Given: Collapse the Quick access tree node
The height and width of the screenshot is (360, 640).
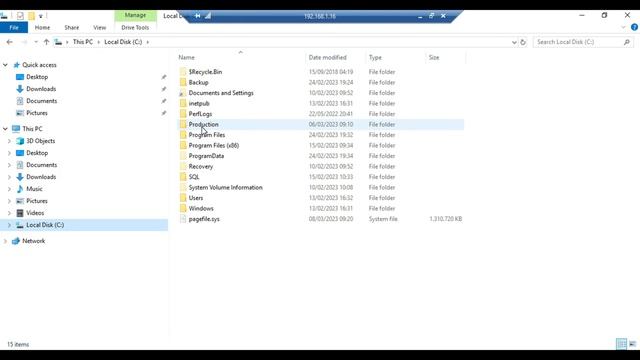Looking at the screenshot, I should [5, 65].
